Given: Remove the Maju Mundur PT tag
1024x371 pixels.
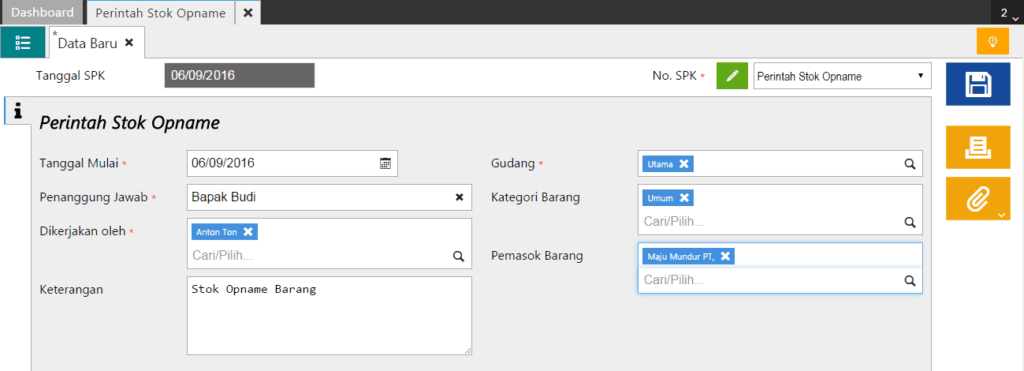Looking at the screenshot, I should point(725,256).
